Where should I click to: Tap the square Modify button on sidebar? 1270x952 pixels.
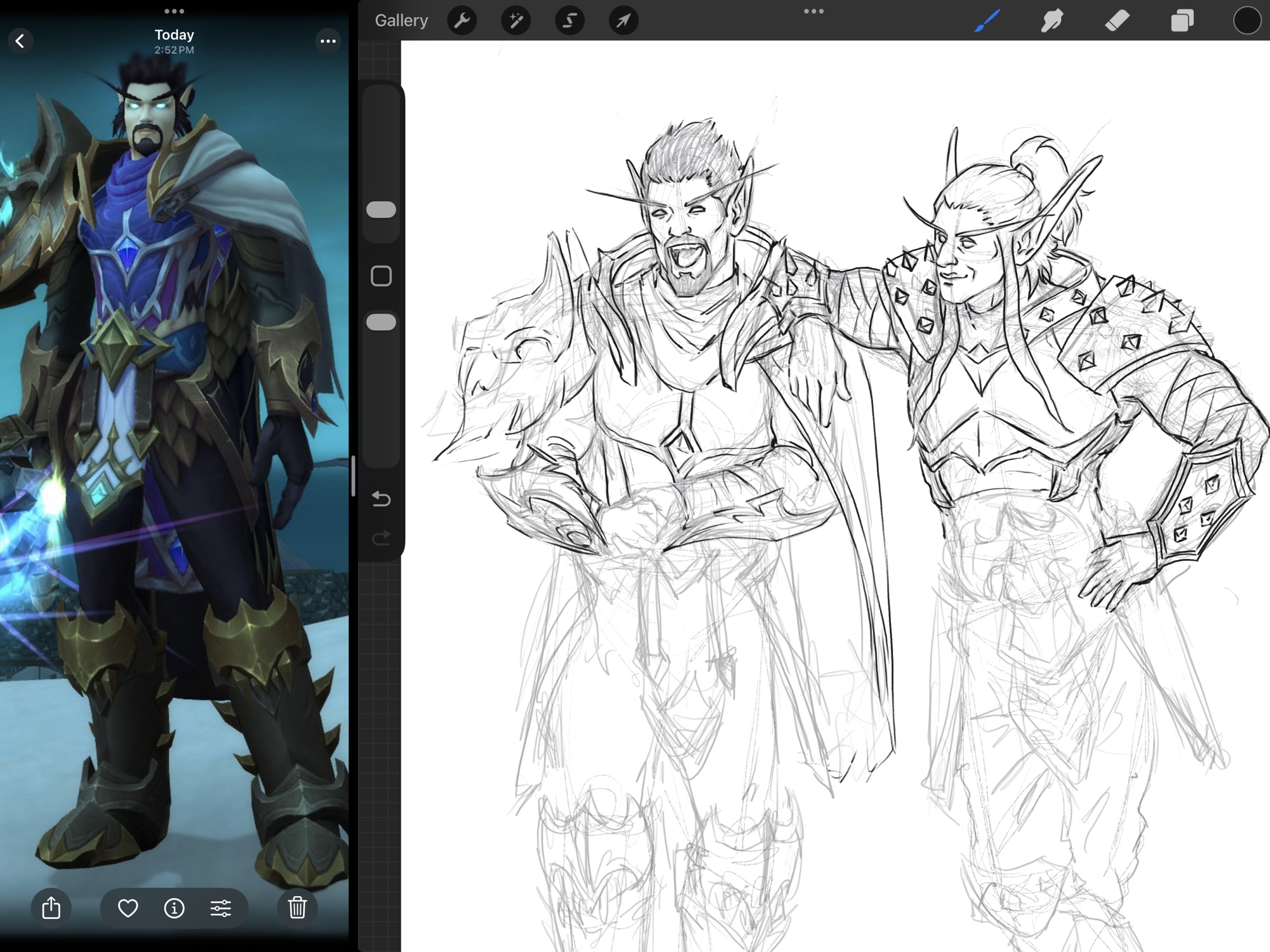(x=381, y=276)
